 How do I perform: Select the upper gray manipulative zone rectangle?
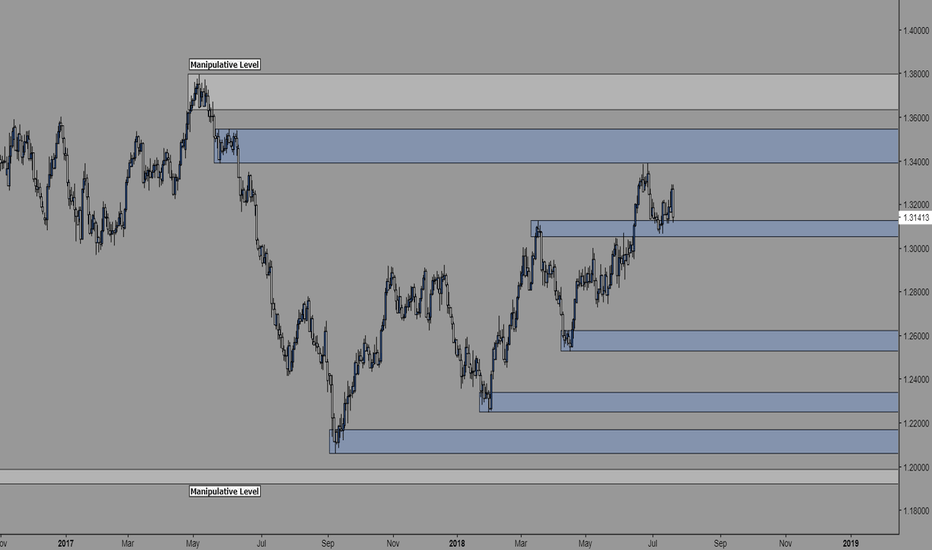point(543,92)
